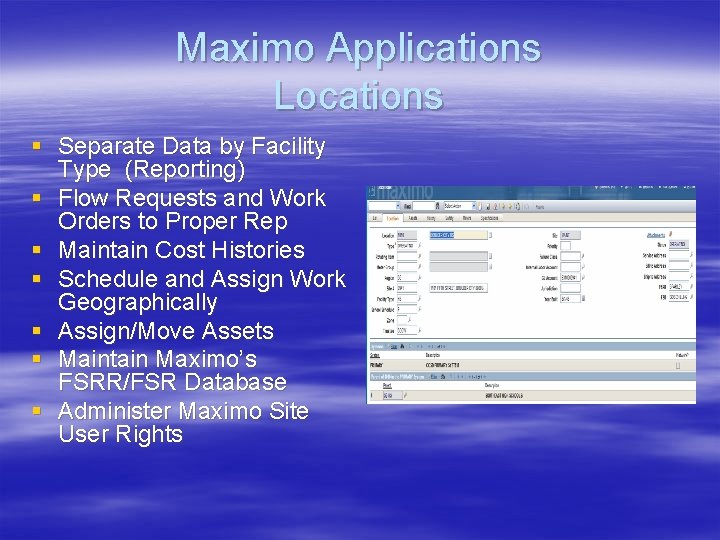The width and height of the screenshot is (720, 540).
Task: Click the highlighted location description field
Action: [x=458, y=235]
